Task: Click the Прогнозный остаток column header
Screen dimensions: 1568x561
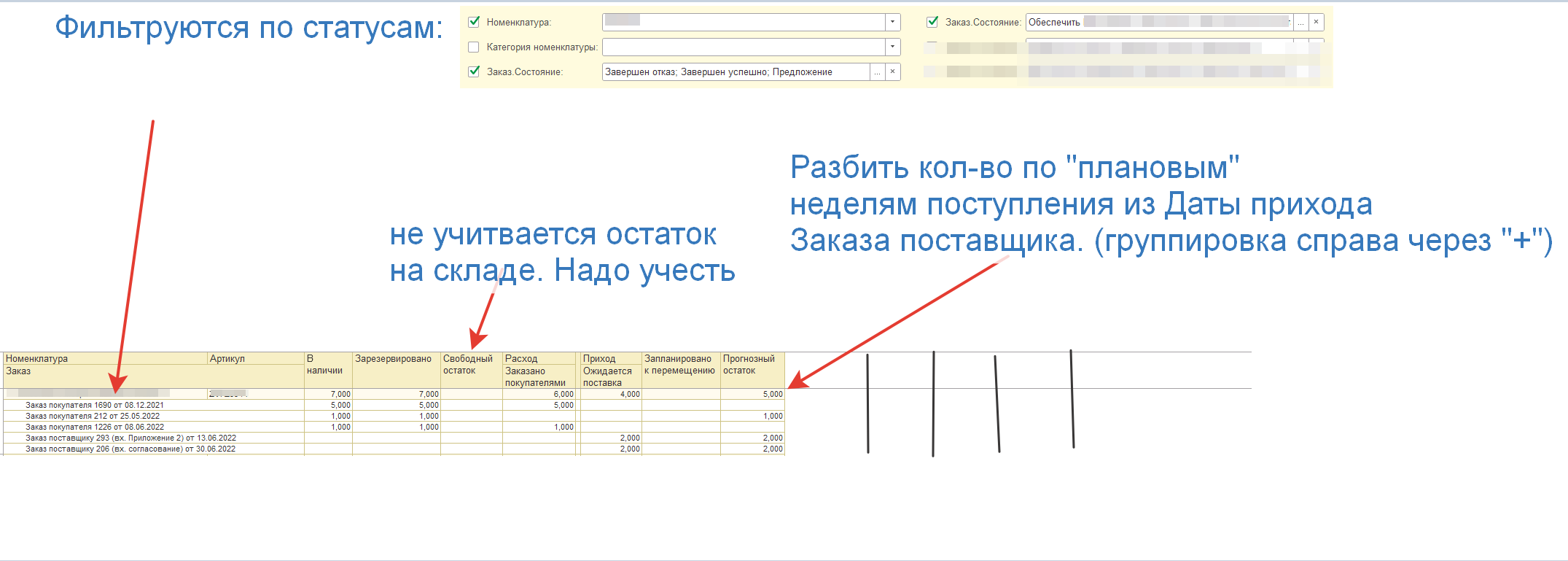Action: point(749,365)
